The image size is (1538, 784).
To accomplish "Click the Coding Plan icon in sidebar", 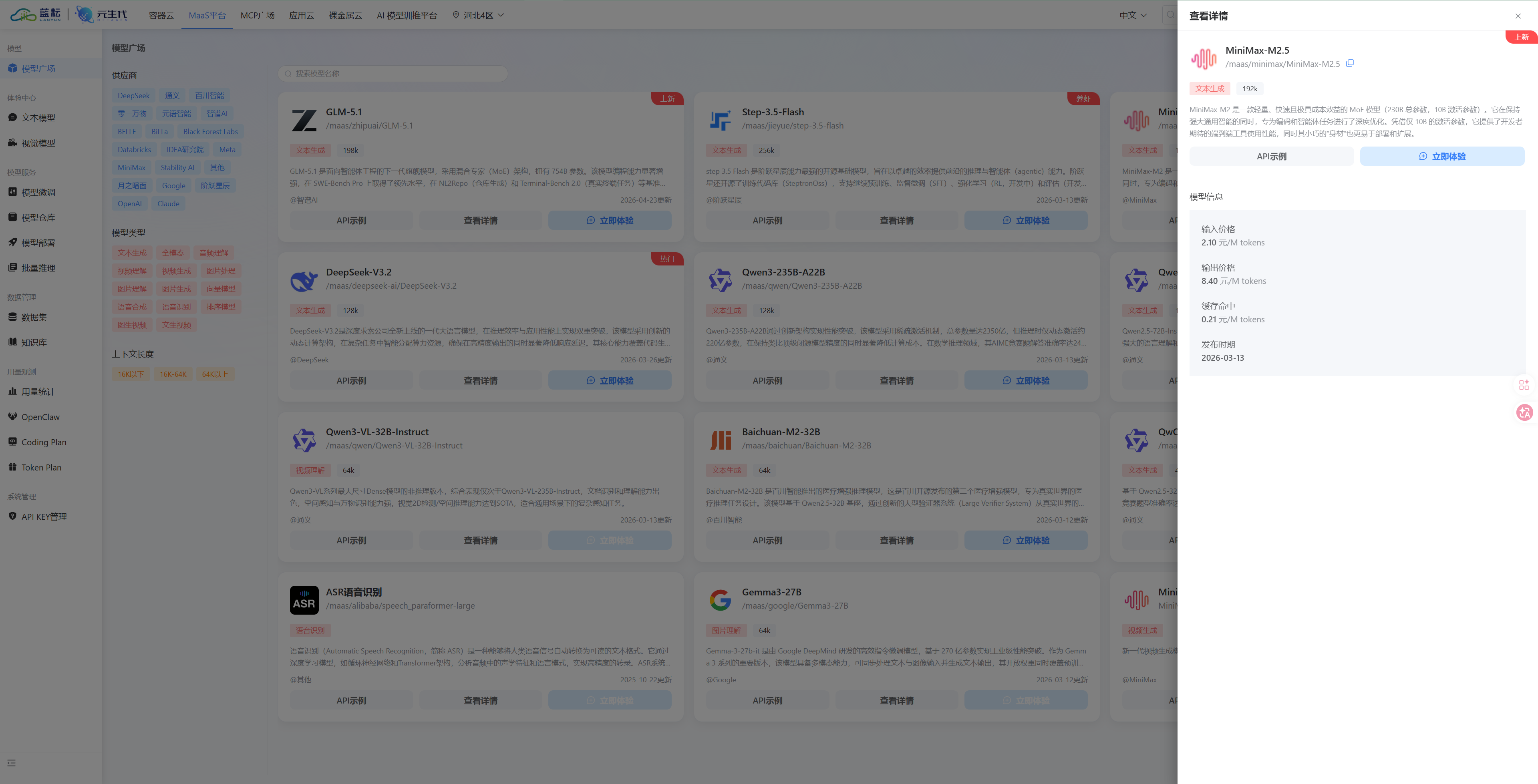I will tap(12, 442).
